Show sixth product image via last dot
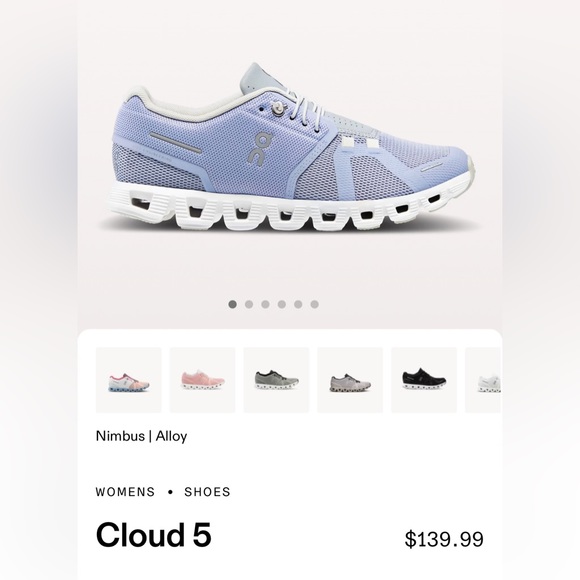 pos(314,304)
